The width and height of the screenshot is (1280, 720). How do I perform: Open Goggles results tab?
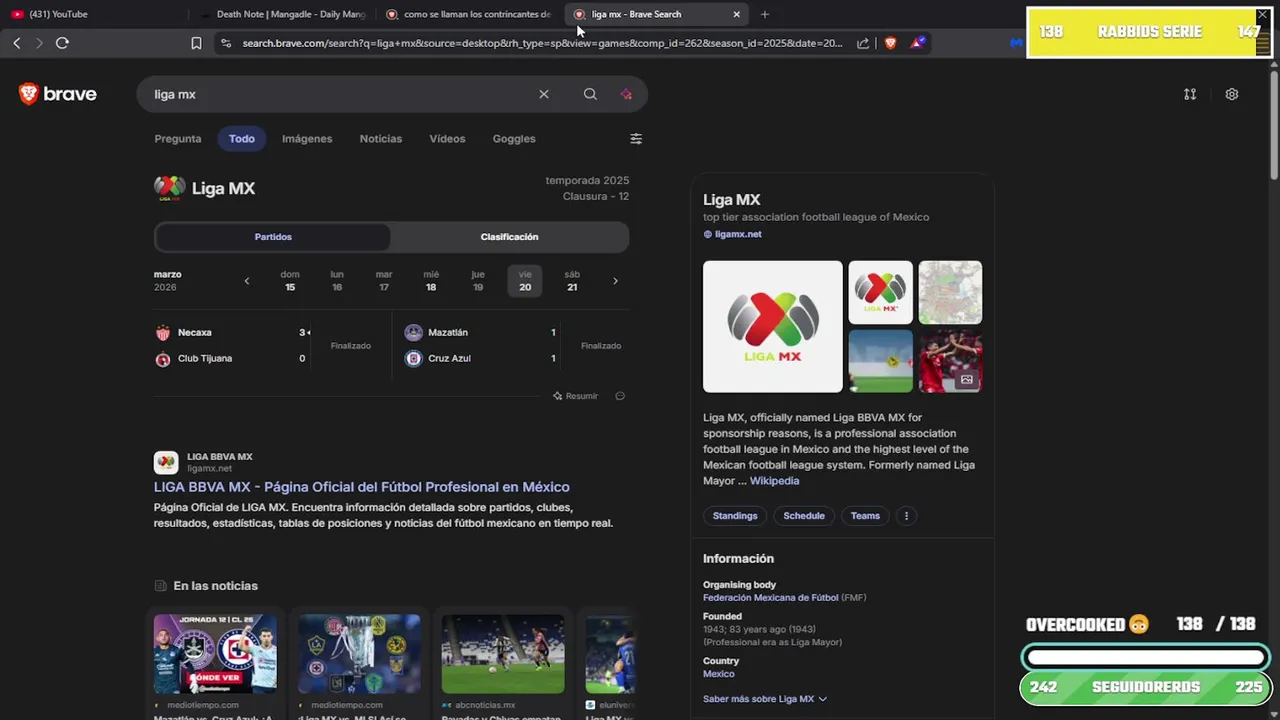coord(514,139)
